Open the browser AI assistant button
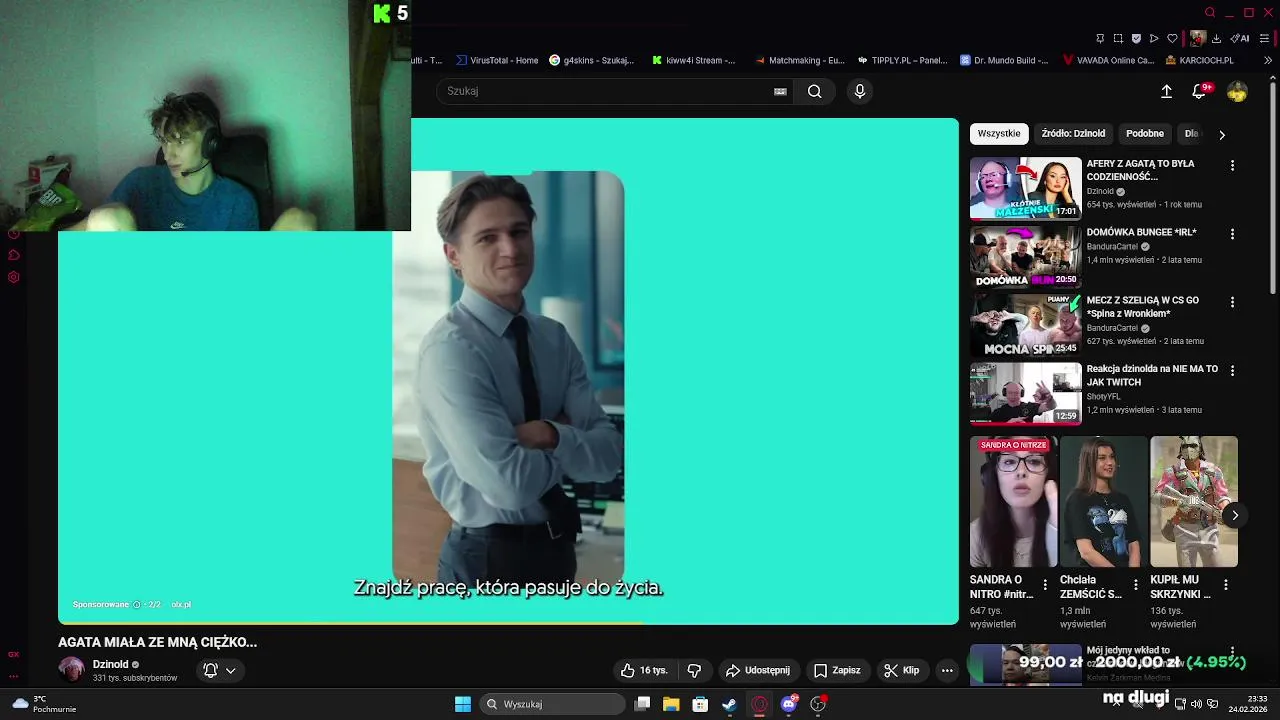This screenshot has width=1280, height=720. [x=1240, y=39]
